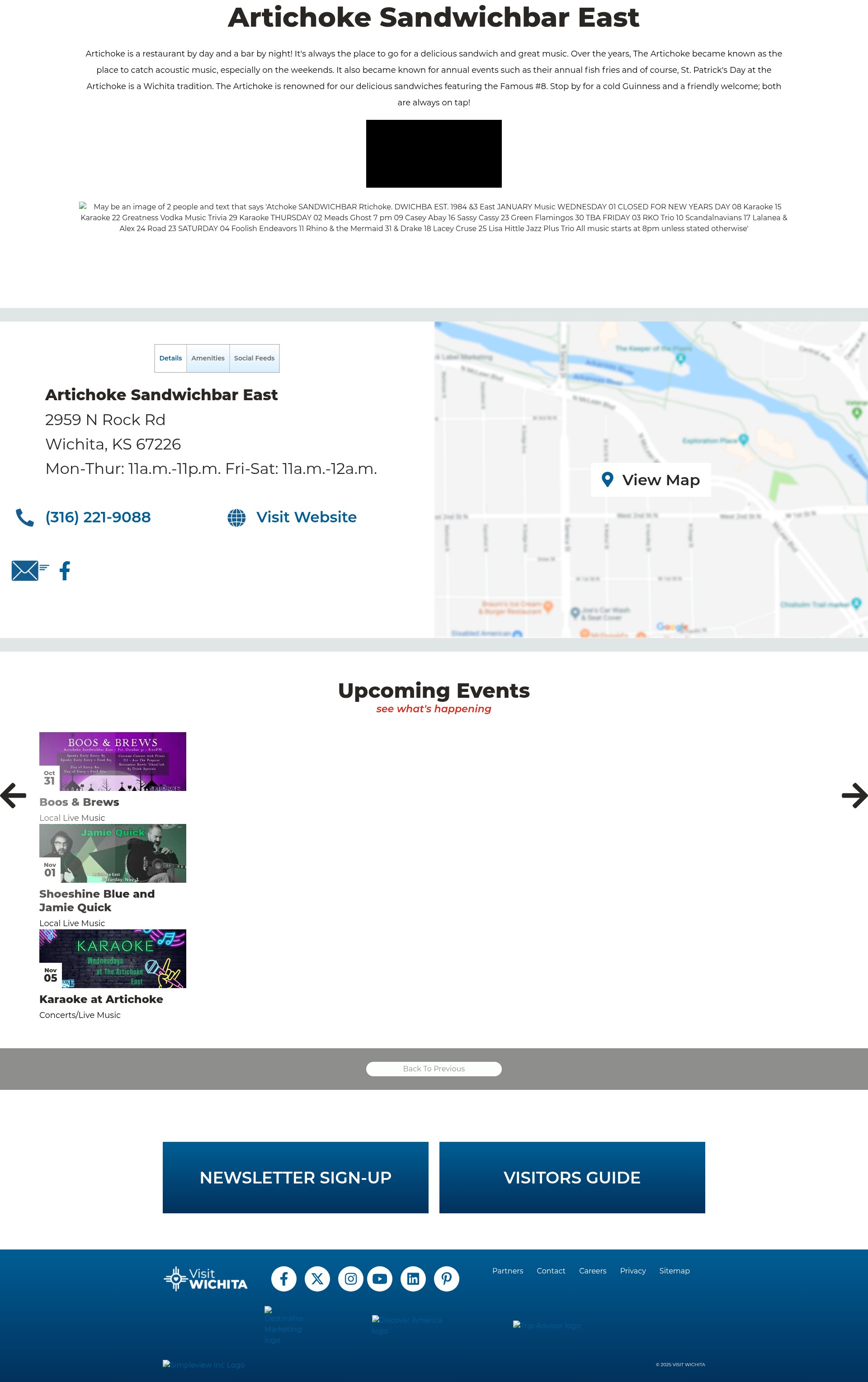Open the Facebook icon under contact details
The width and height of the screenshot is (868, 1382).
[x=65, y=570]
